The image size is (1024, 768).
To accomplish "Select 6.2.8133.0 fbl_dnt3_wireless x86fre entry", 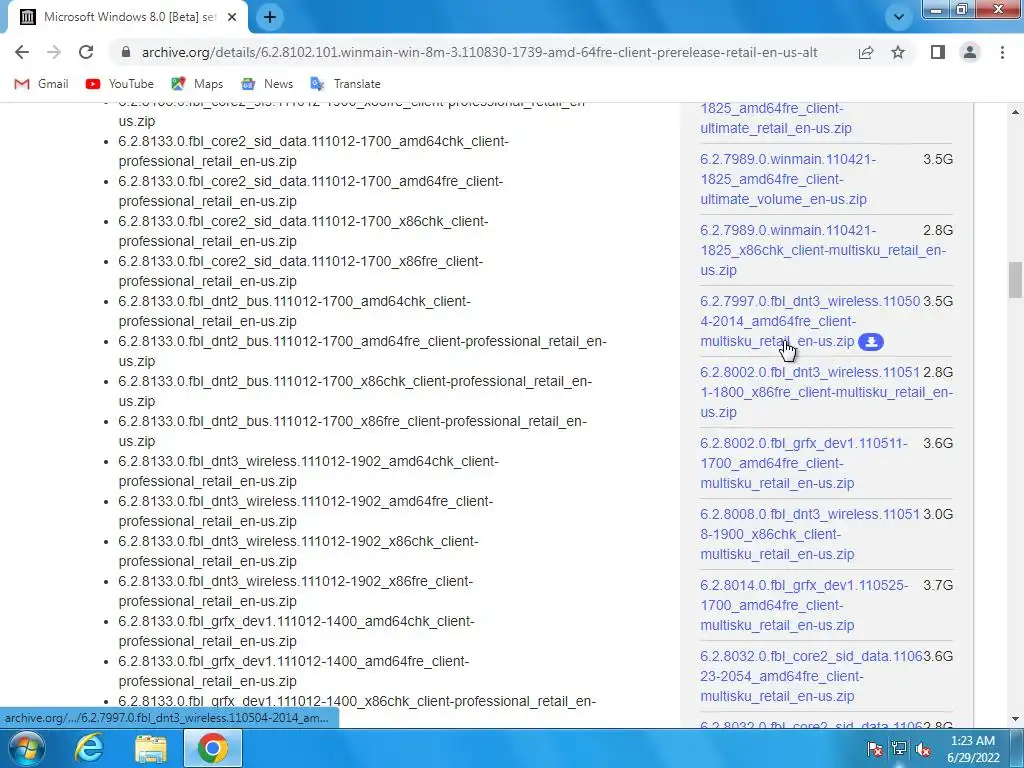I will pyautogui.click(x=296, y=591).
